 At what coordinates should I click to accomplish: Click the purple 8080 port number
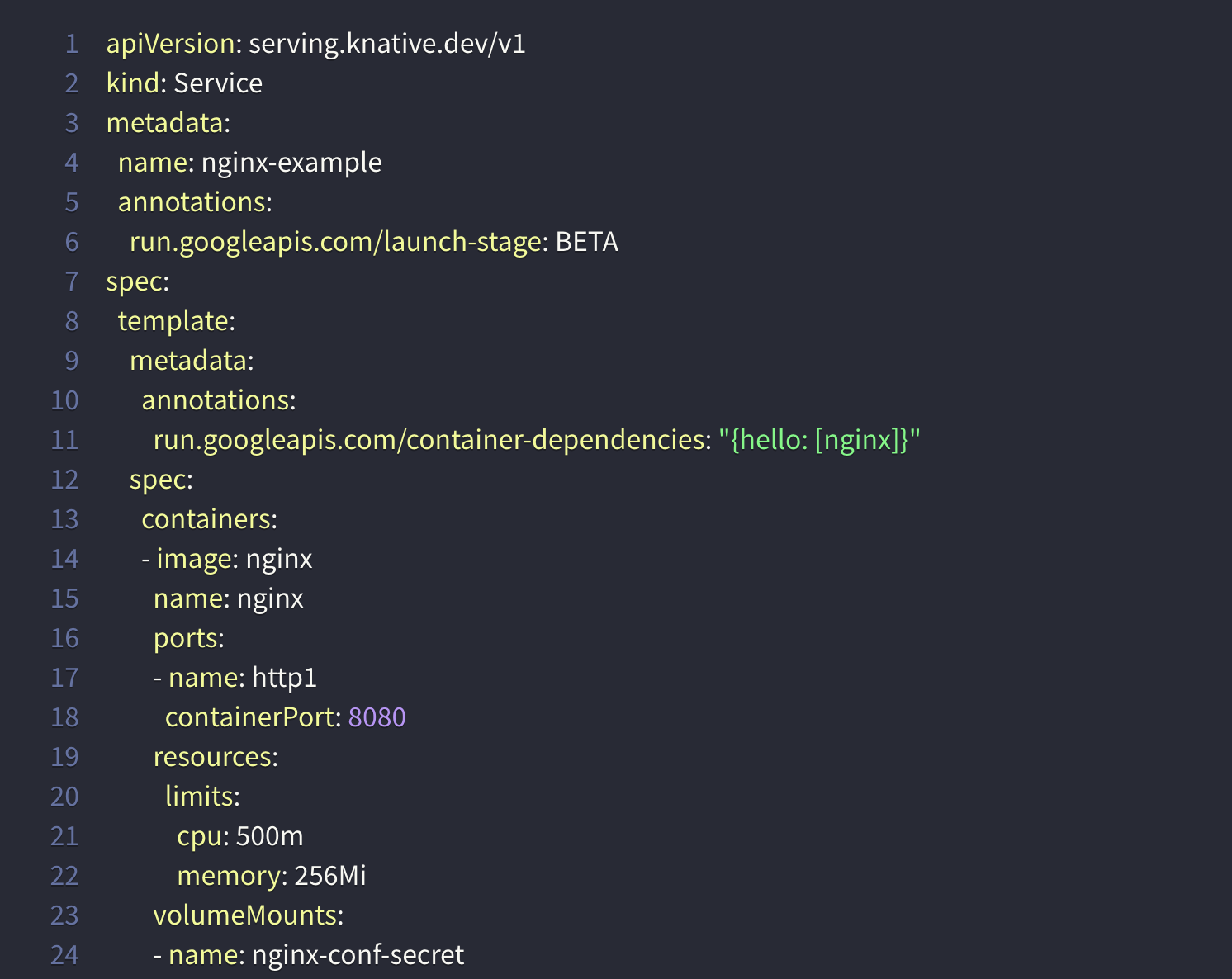[x=377, y=717]
